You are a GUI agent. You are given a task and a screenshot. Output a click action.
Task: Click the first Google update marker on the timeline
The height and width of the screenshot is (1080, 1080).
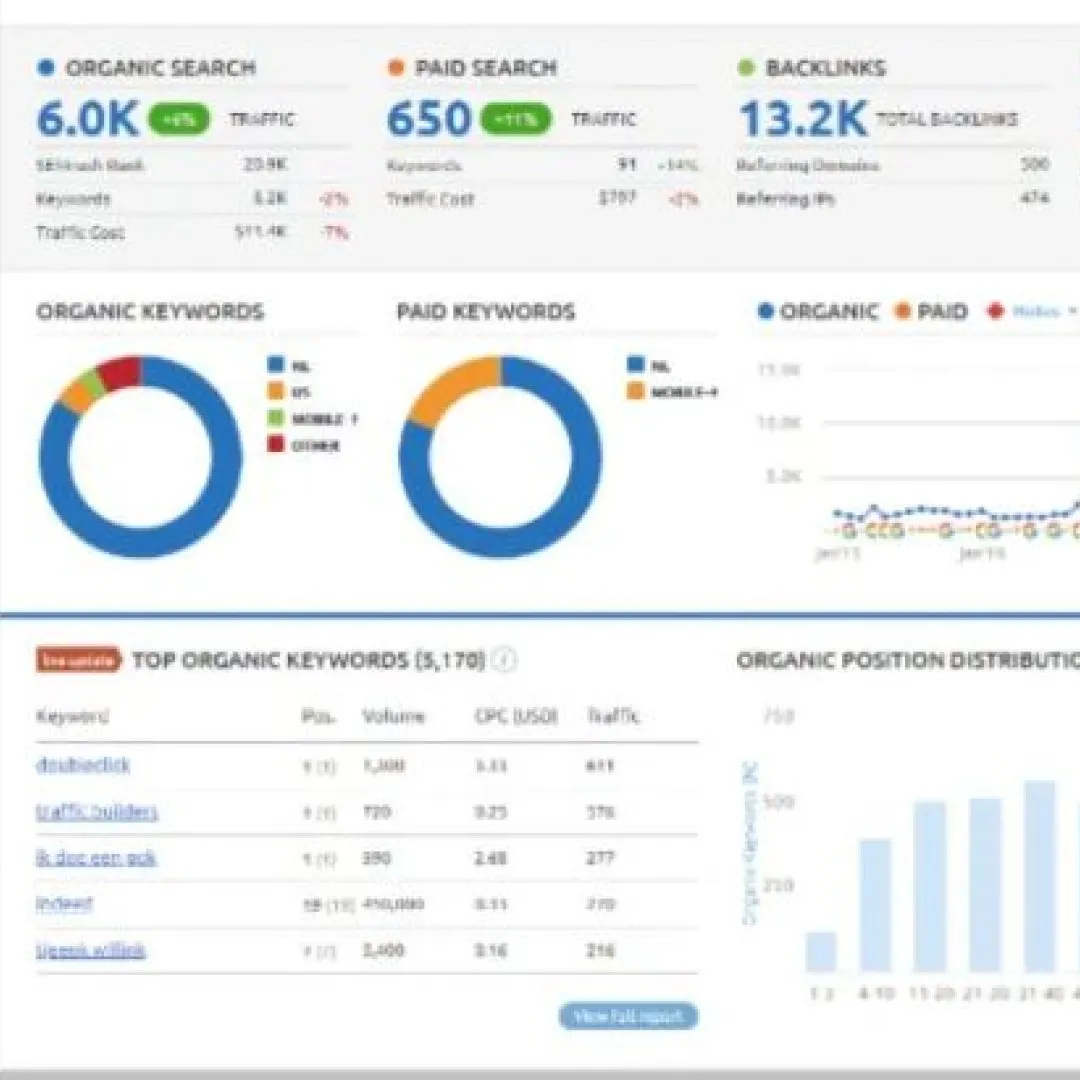[x=849, y=531]
